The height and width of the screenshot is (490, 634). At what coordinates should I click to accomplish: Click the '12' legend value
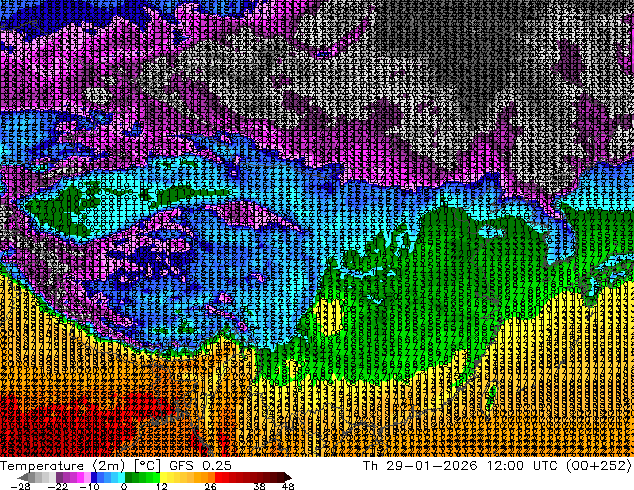162,486
